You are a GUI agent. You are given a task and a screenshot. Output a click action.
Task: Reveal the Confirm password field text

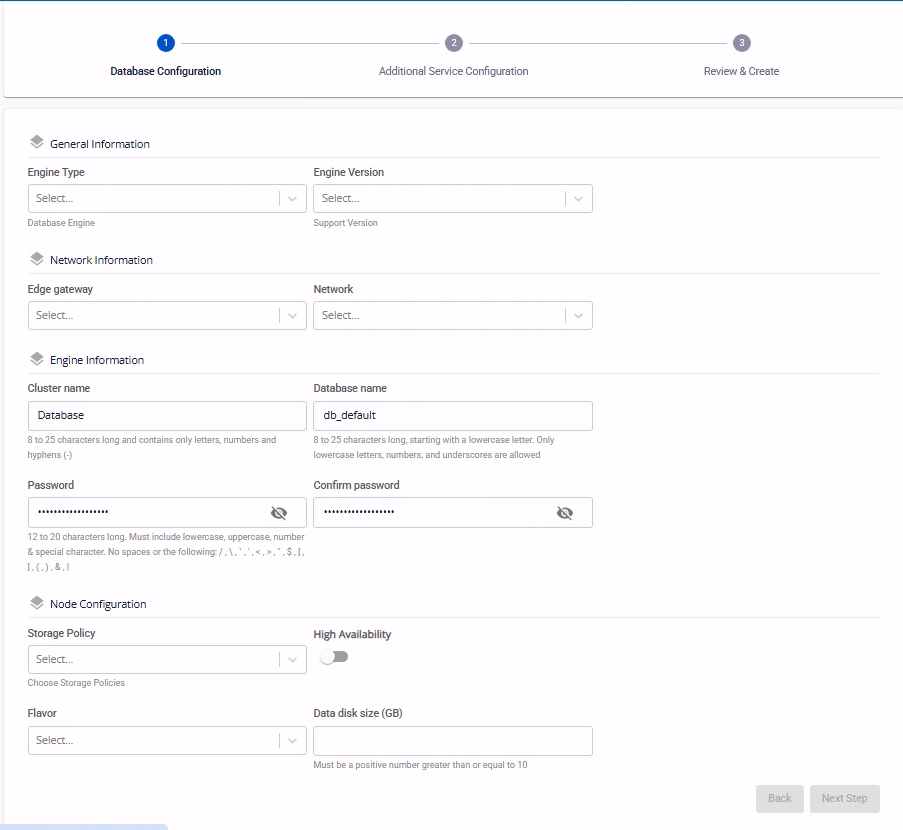565,513
